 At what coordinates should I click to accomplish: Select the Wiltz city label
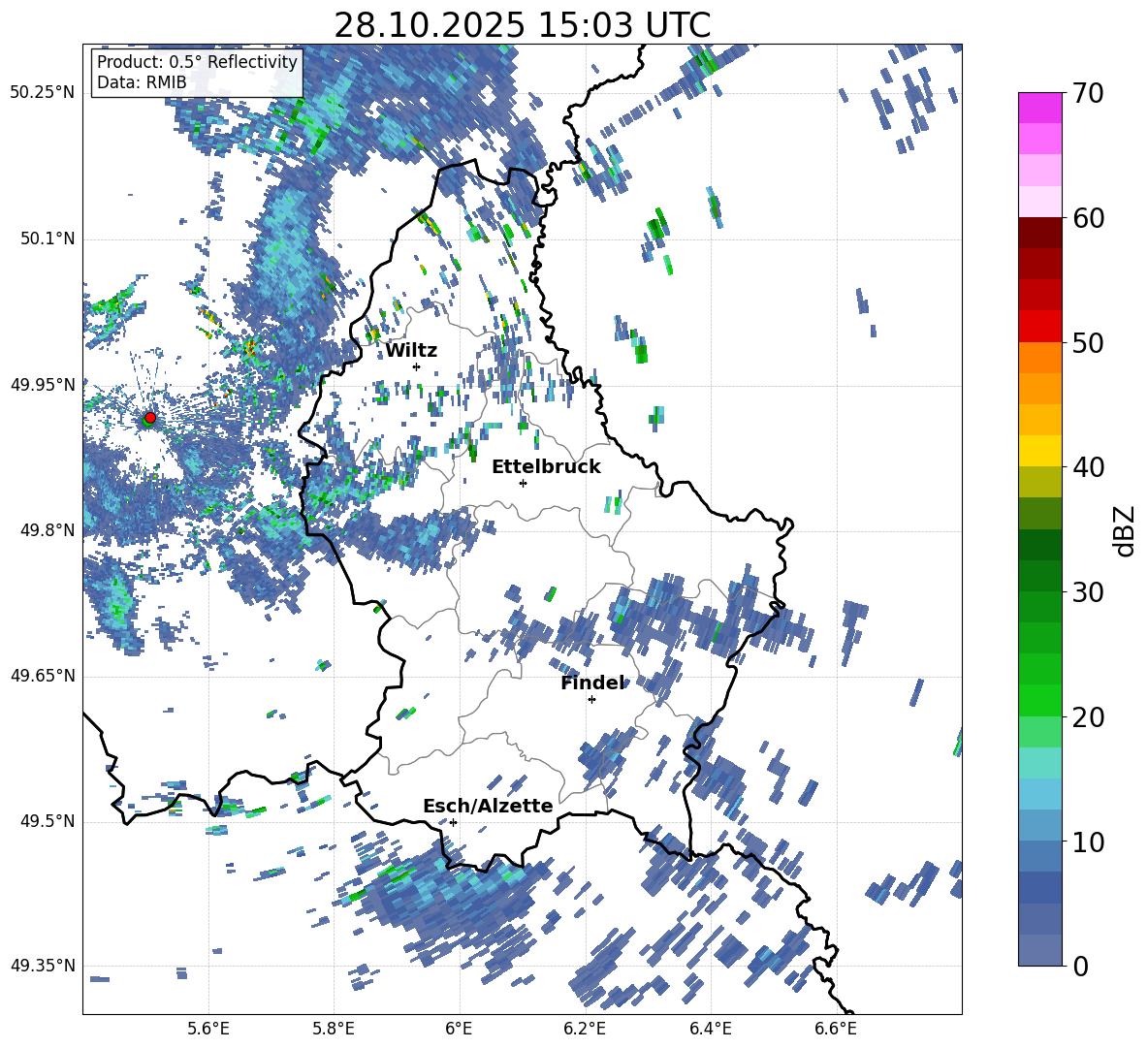[411, 351]
